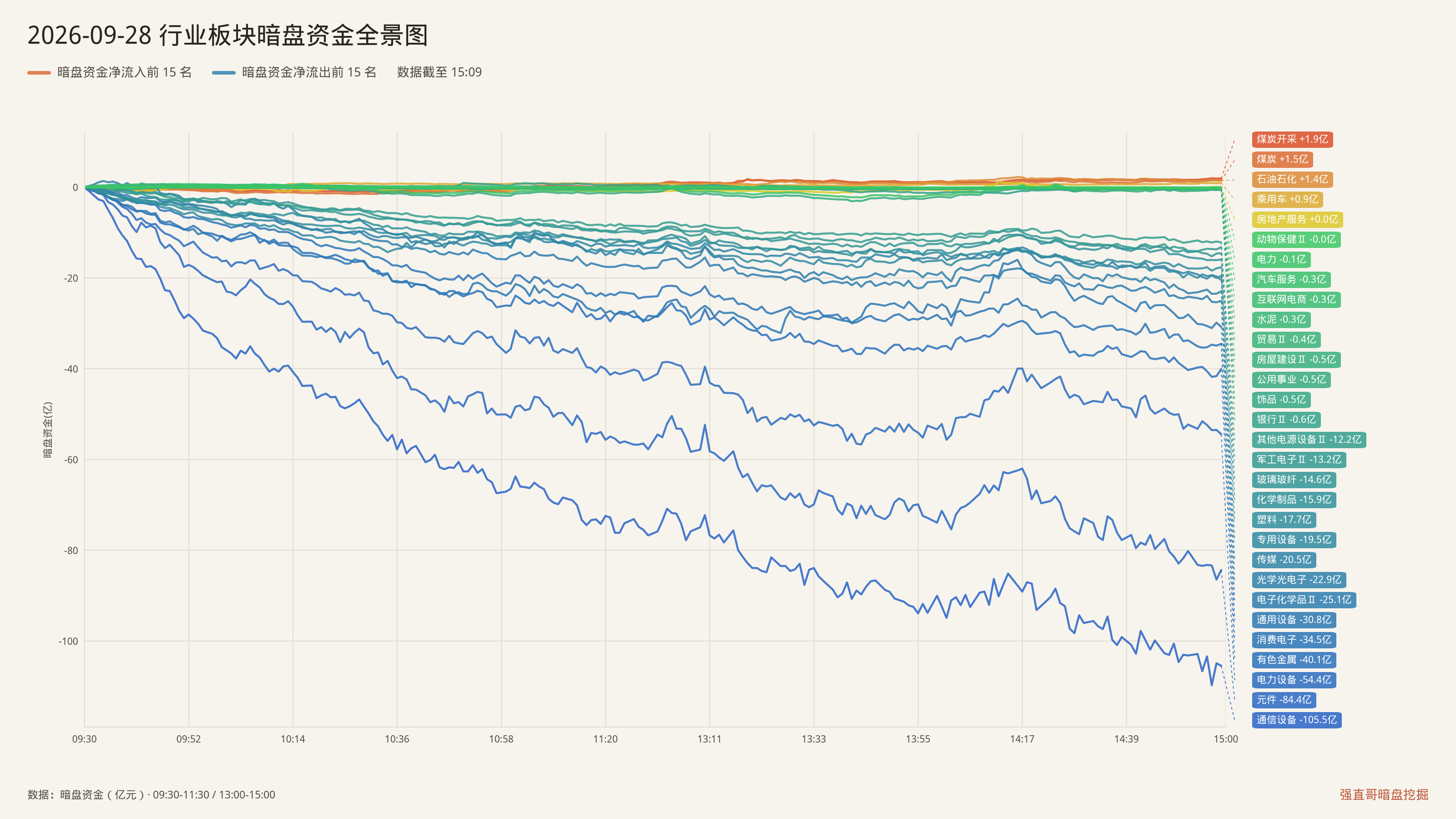1456x819 pixels.
Task: Select the 军工电子Ⅱ -13.2亿 label
Action: (x=1299, y=460)
